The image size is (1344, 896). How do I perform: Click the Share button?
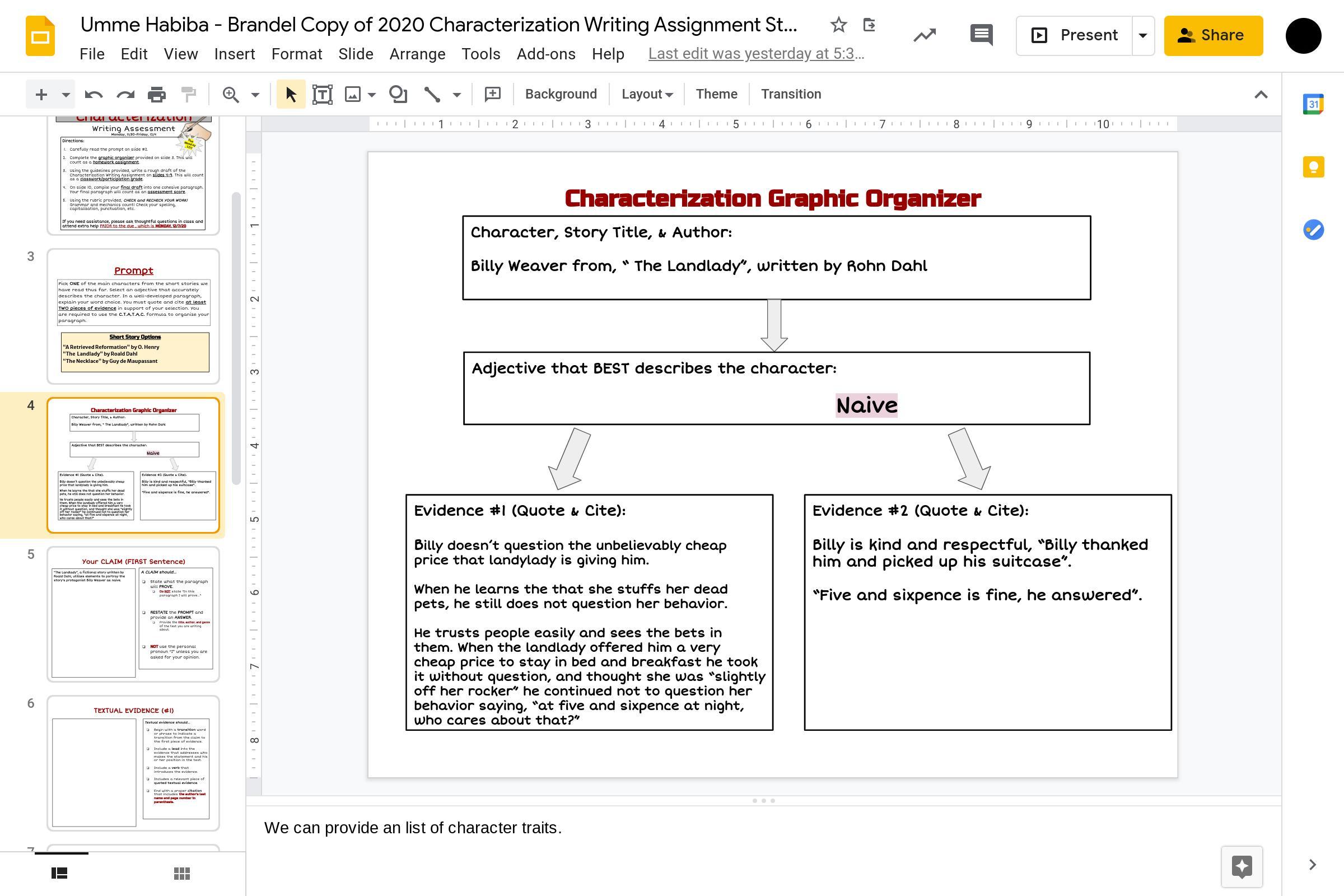point(1213,35)
